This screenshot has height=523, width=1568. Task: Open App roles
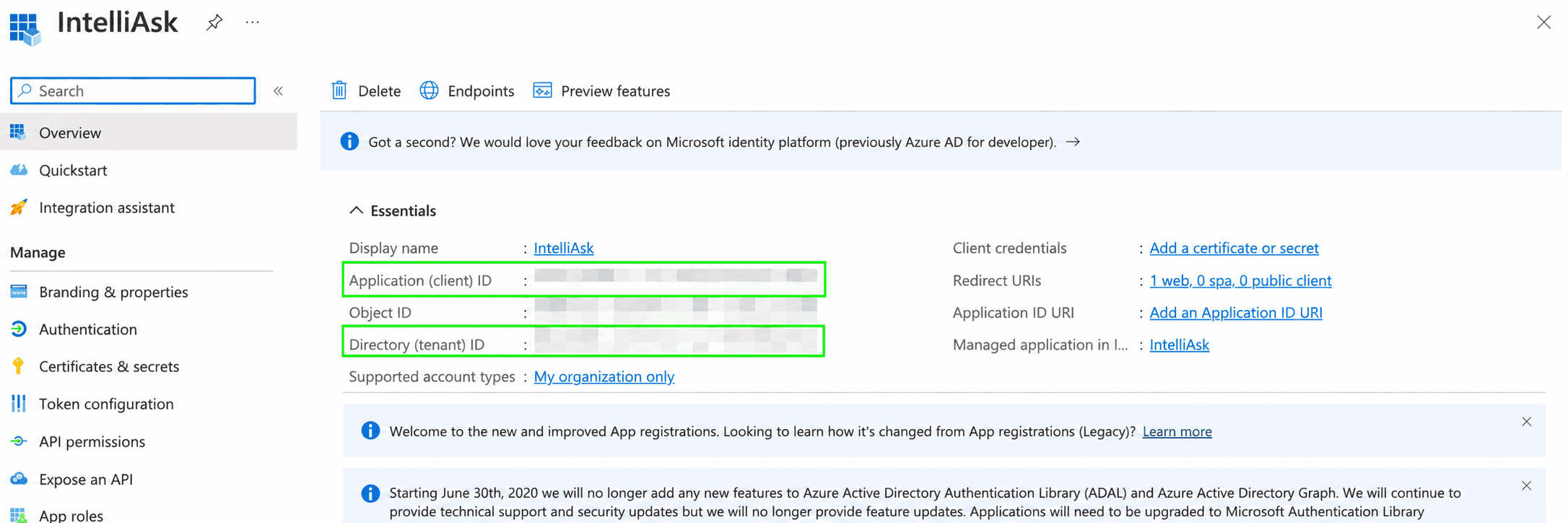coord(71,515)
